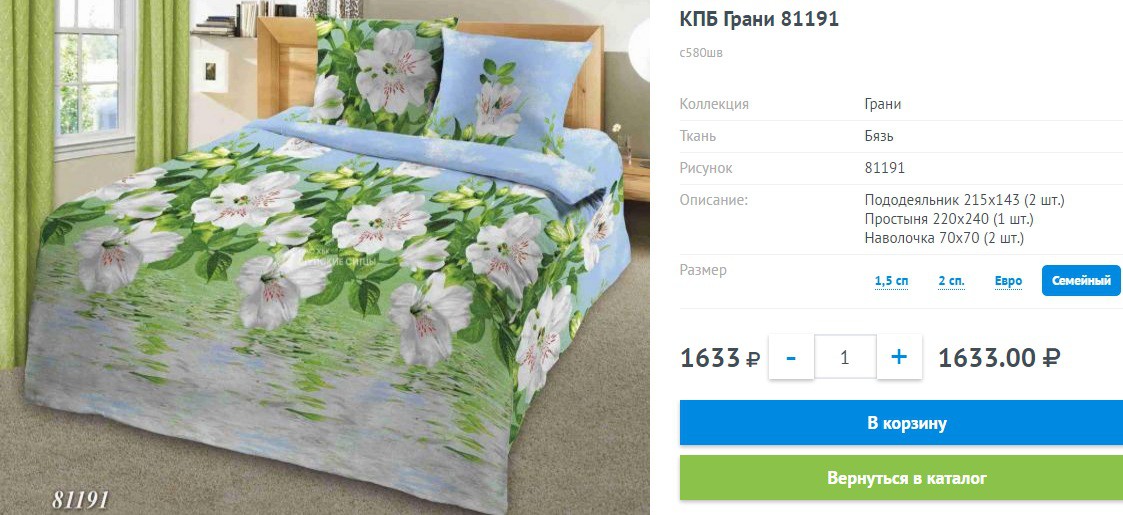This screenshot has height=515, width=1123.
Task: Click the КПБ Грани 81191 product title
Action: [759, 19]
